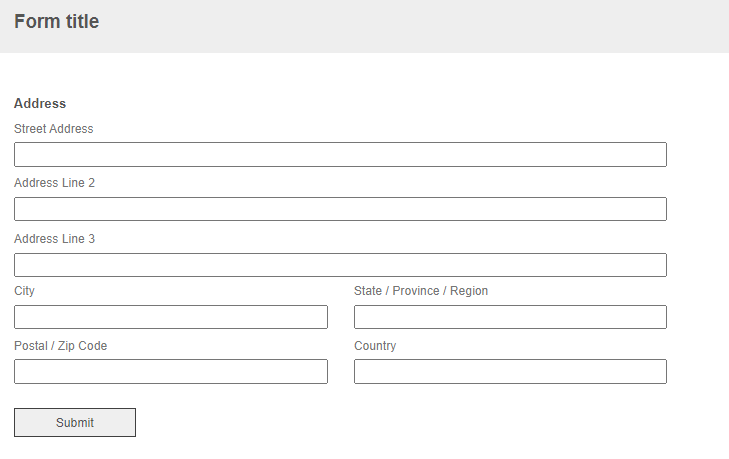
Task: Click the 'Address Line 3' label
Action: point(54,239)
